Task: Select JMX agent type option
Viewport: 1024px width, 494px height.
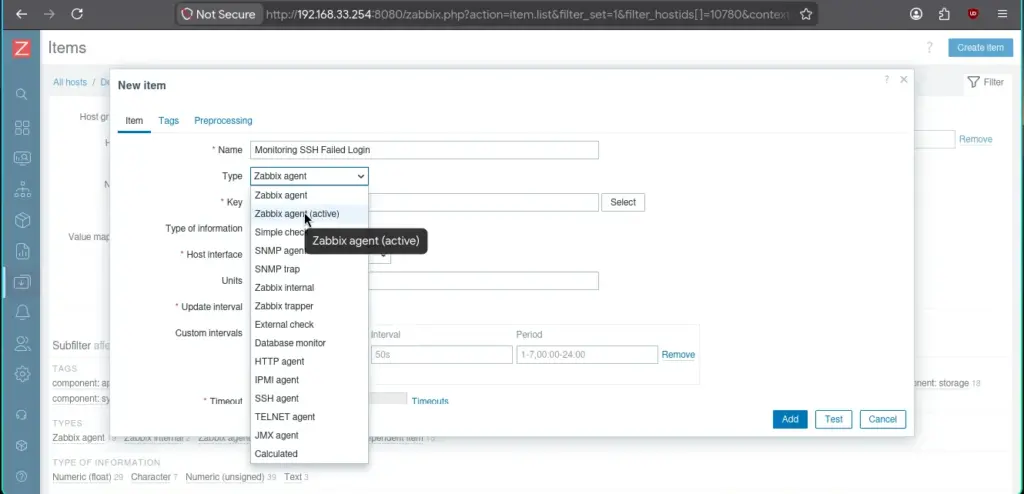Action: 309,435
